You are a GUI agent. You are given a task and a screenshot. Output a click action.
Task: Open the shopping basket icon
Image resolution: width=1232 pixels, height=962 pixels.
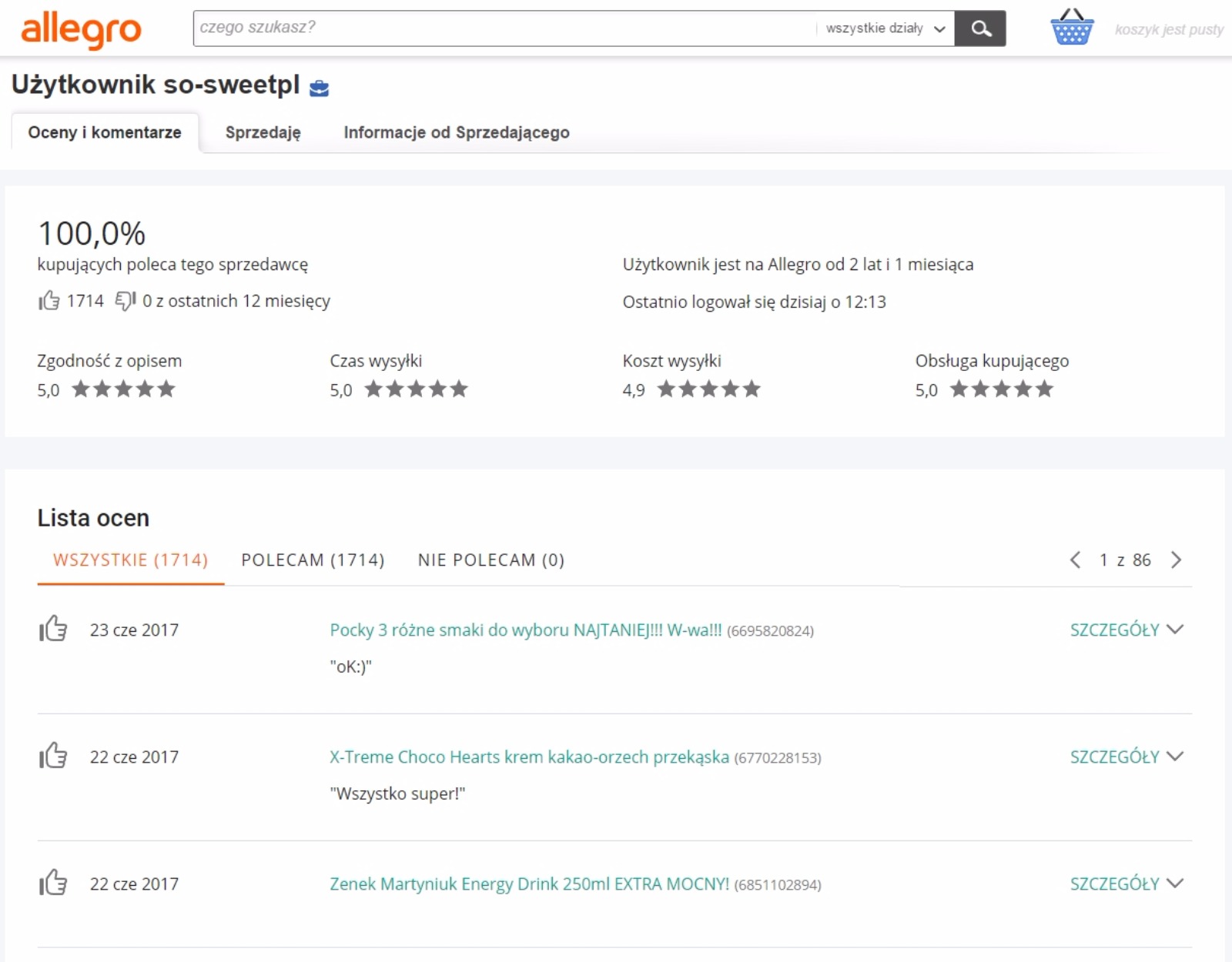tap(1071, 28)
